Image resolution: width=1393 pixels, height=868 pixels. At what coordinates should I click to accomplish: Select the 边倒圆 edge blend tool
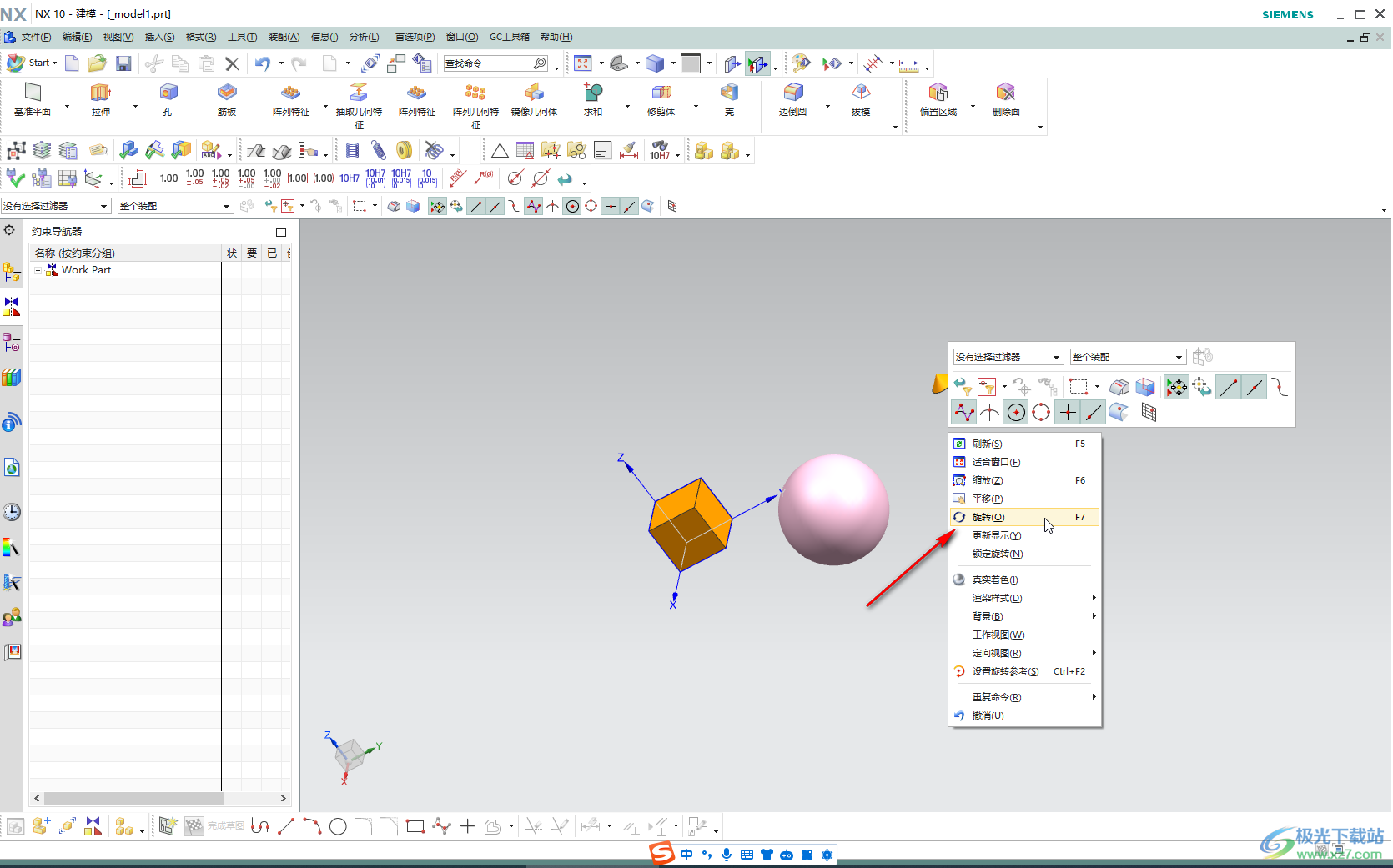(793, 93)
